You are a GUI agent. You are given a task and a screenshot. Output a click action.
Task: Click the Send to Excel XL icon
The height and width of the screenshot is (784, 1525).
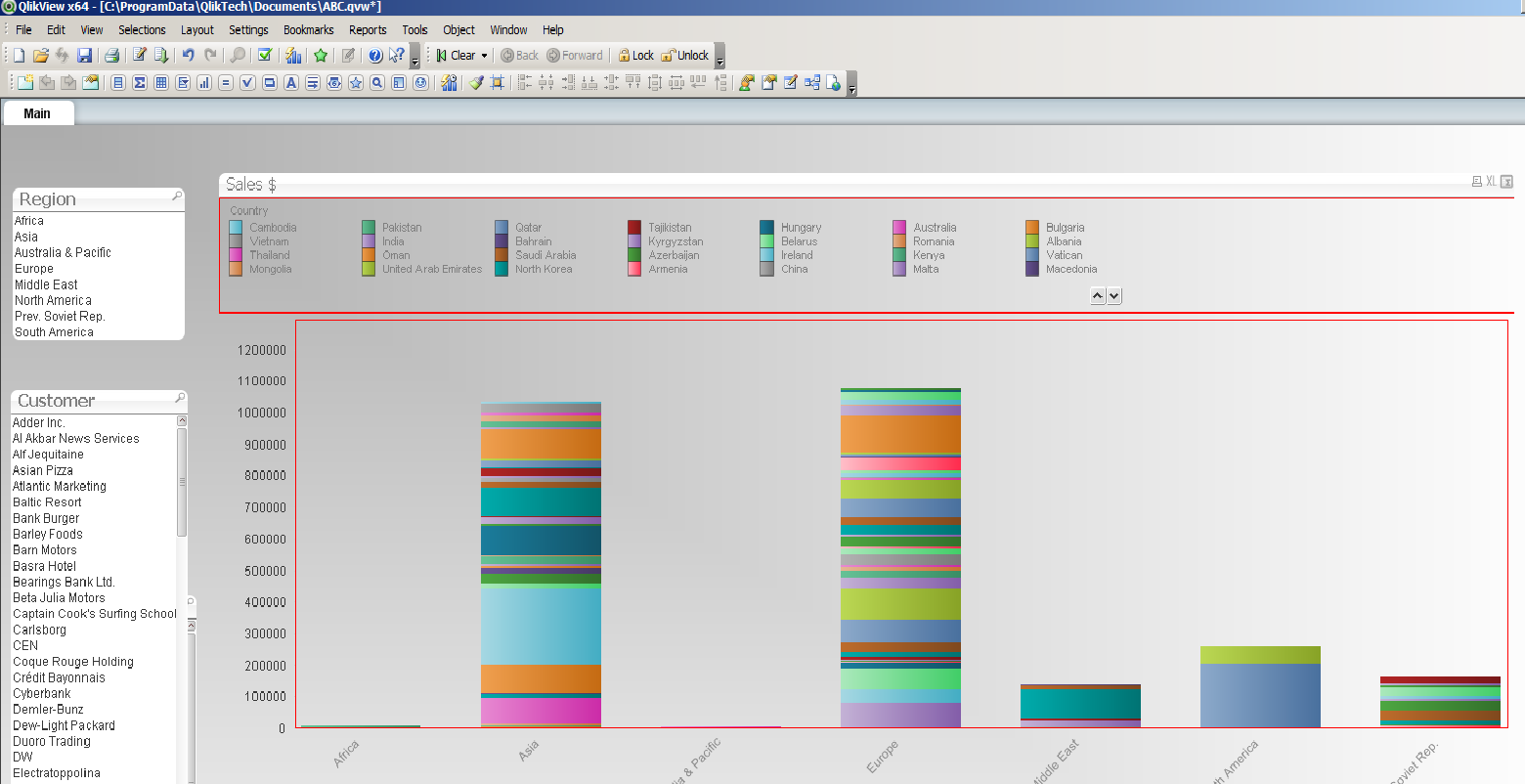pos(1491,182)
